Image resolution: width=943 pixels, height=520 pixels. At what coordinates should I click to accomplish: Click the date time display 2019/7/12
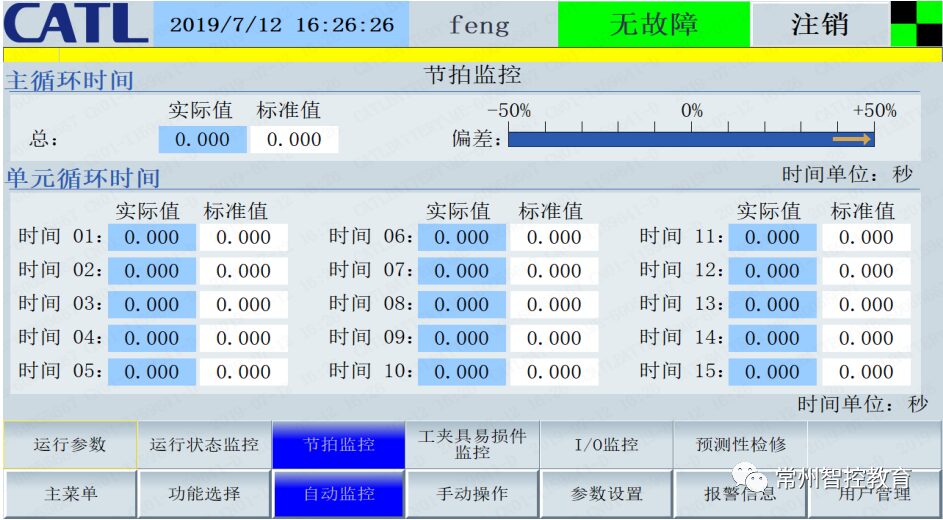pos(281,24)
